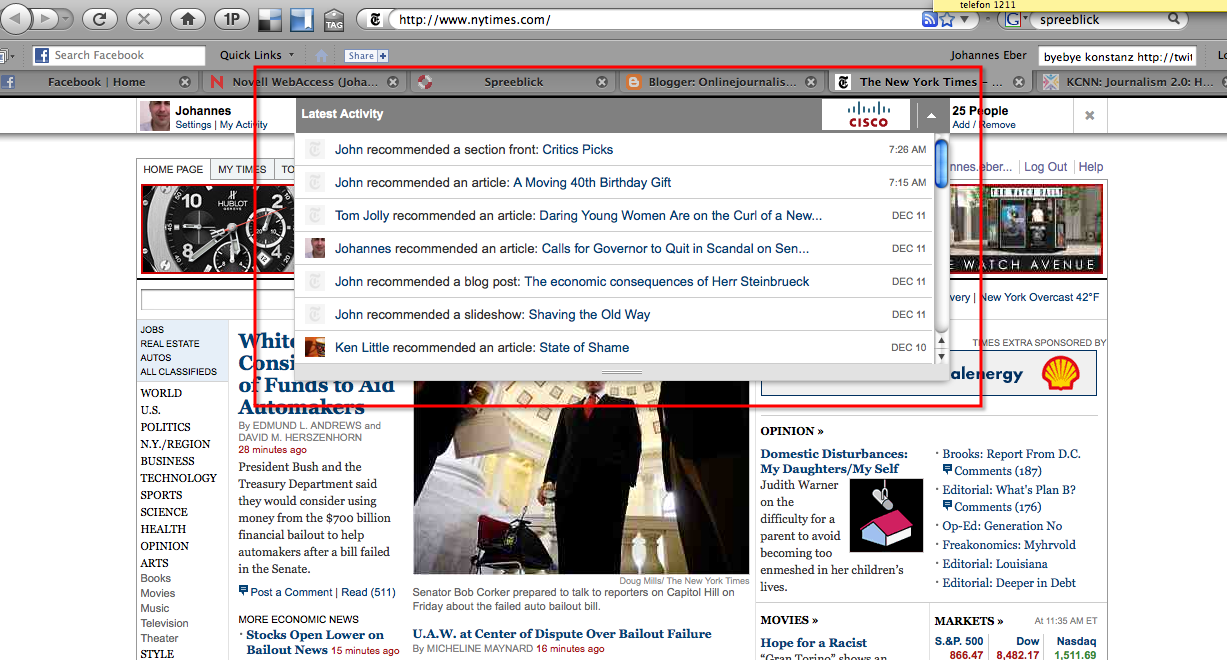This screenshot has height=660, width=1227.
Task: Open the MY TIMES page tab
Action: tap(242, 170)
